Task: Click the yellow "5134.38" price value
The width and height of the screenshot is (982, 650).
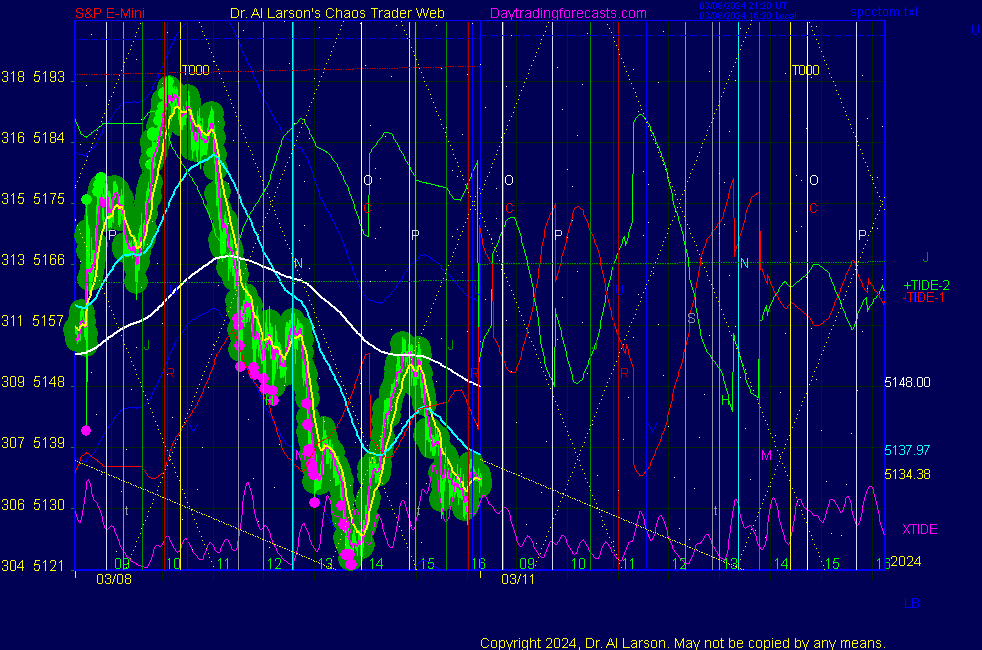Action: pyautogui.click(x=907, y=474)
